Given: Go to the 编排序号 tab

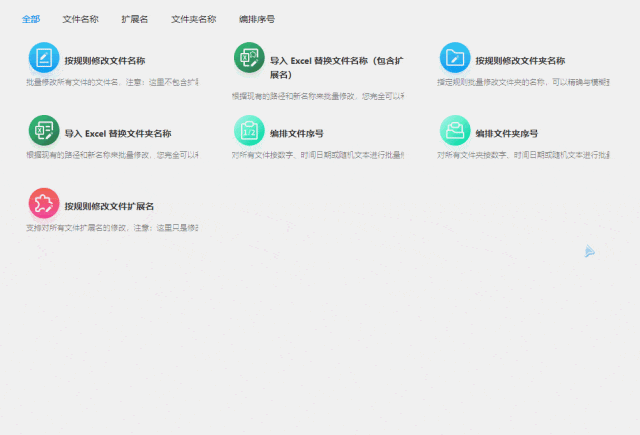Looking at the screenshot, I should click(x=256, y=19).
